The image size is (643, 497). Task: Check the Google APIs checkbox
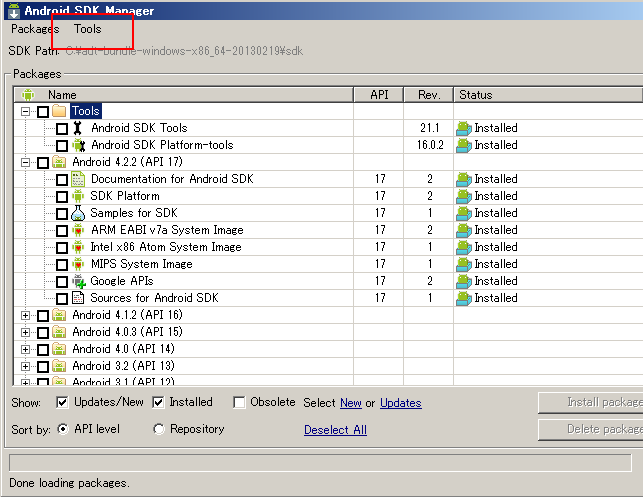click(x=62, y=282)
